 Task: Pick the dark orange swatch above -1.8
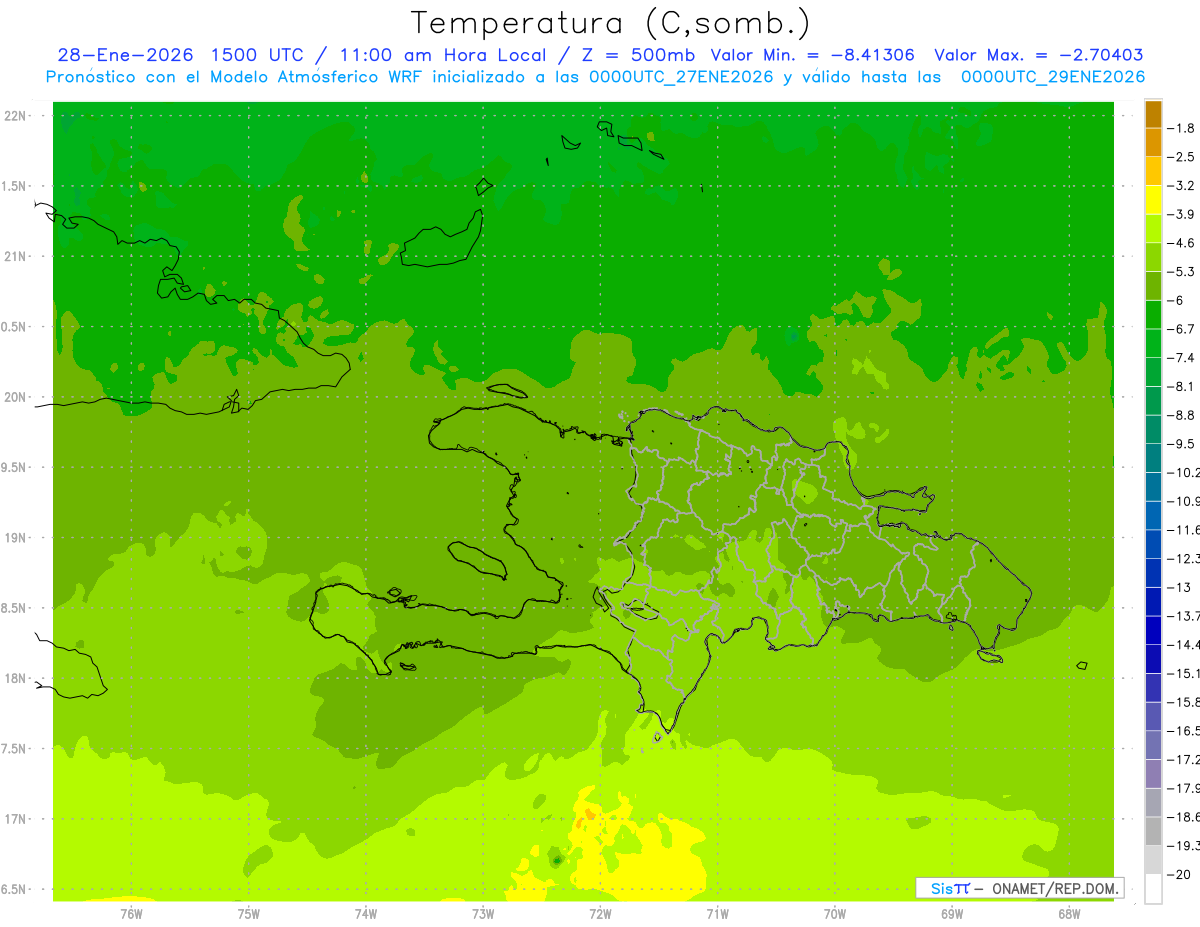[1153, 114]
